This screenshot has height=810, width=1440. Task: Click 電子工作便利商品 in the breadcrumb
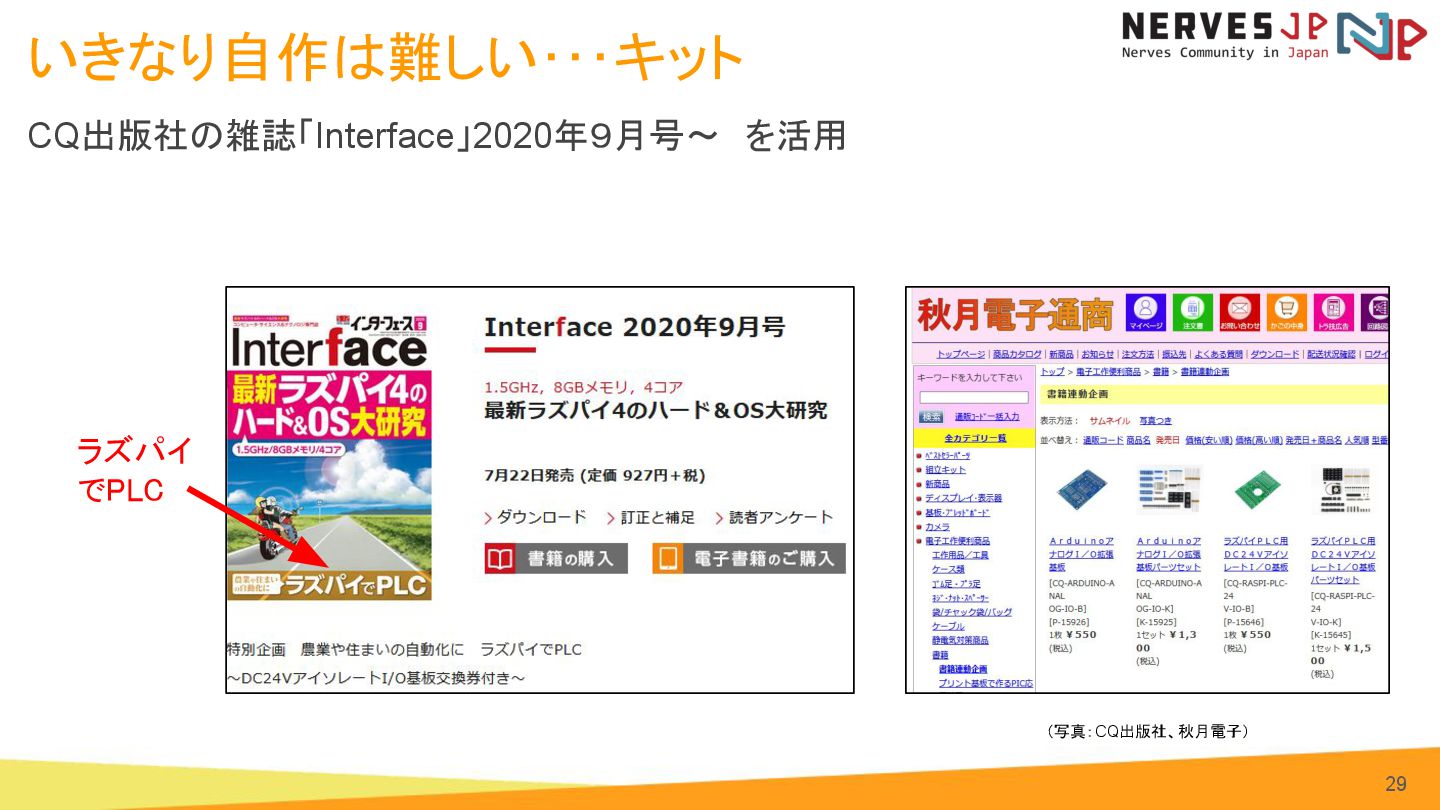1109,371
